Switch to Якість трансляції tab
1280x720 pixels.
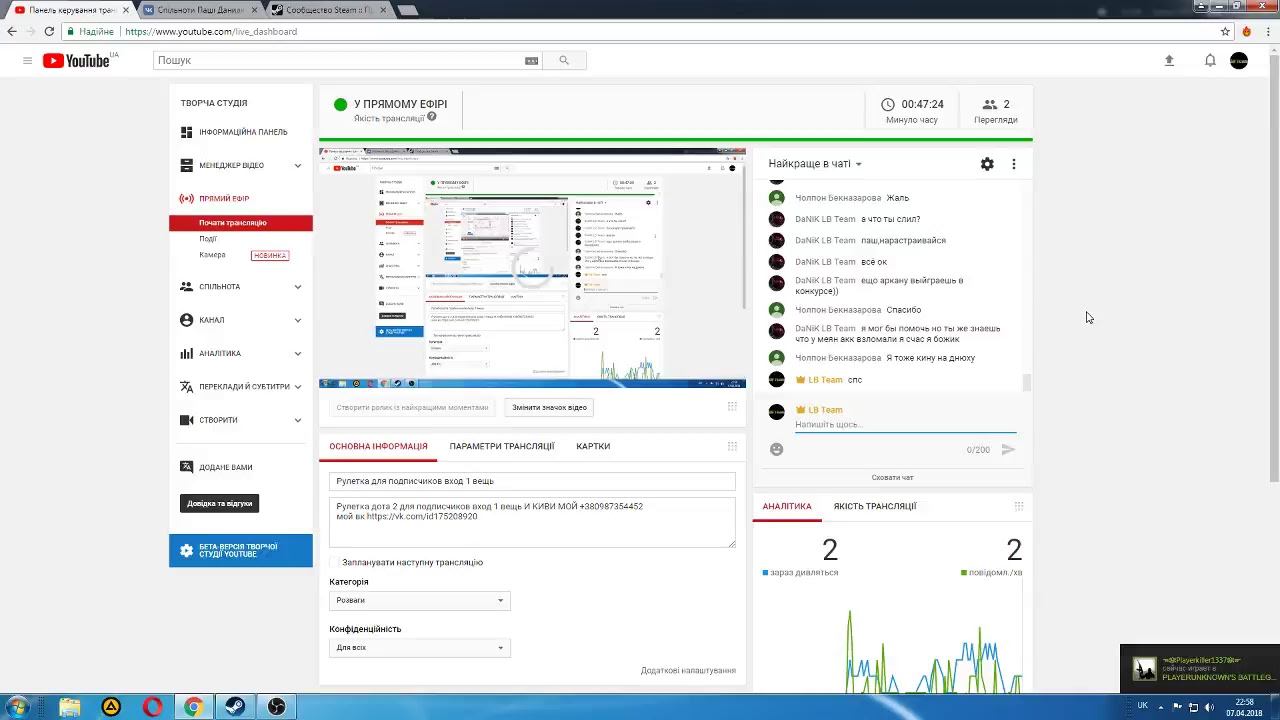pos(875,507)
